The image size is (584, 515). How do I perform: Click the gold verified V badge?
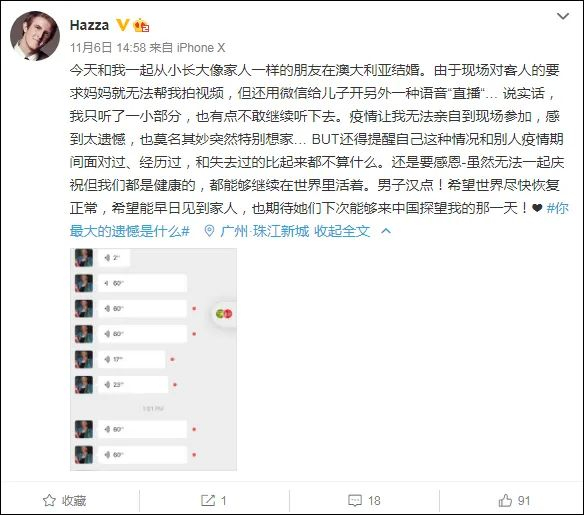123,25
